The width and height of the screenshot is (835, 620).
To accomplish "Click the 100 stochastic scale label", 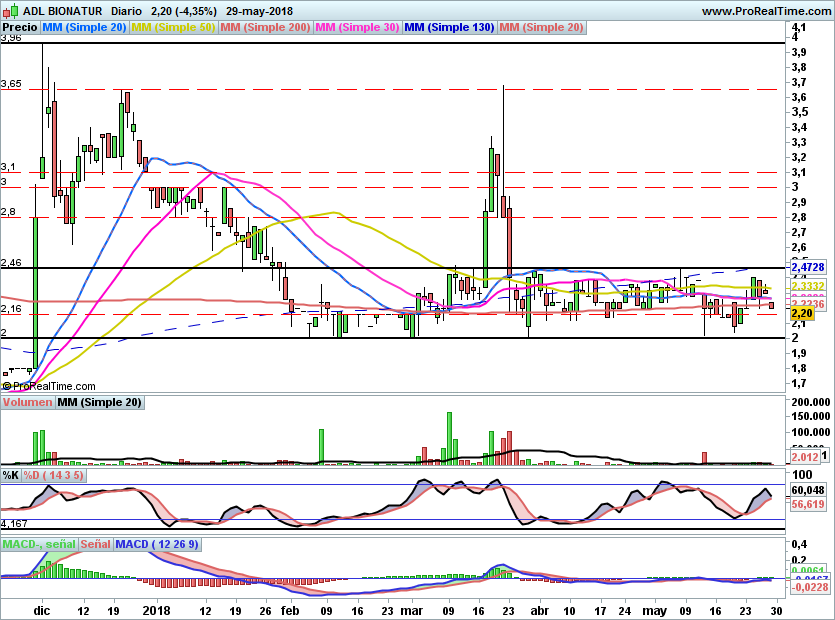I will click(803, 475).
